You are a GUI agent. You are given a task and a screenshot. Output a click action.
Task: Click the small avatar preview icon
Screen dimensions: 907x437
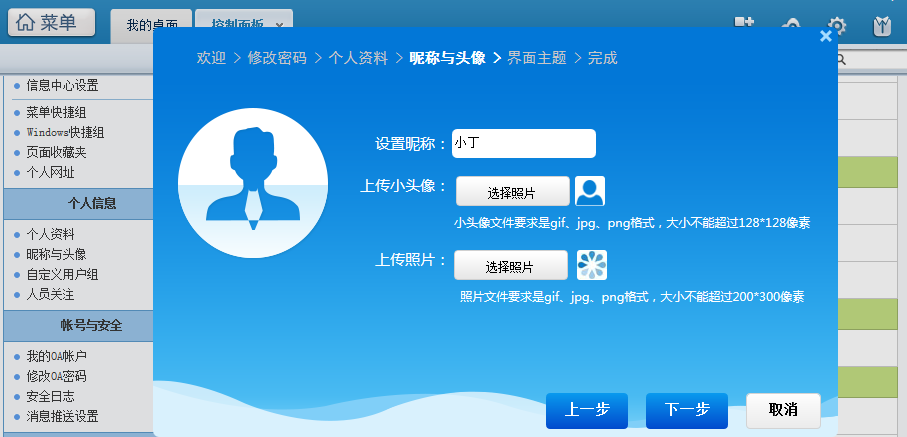(x=590, y=191)
